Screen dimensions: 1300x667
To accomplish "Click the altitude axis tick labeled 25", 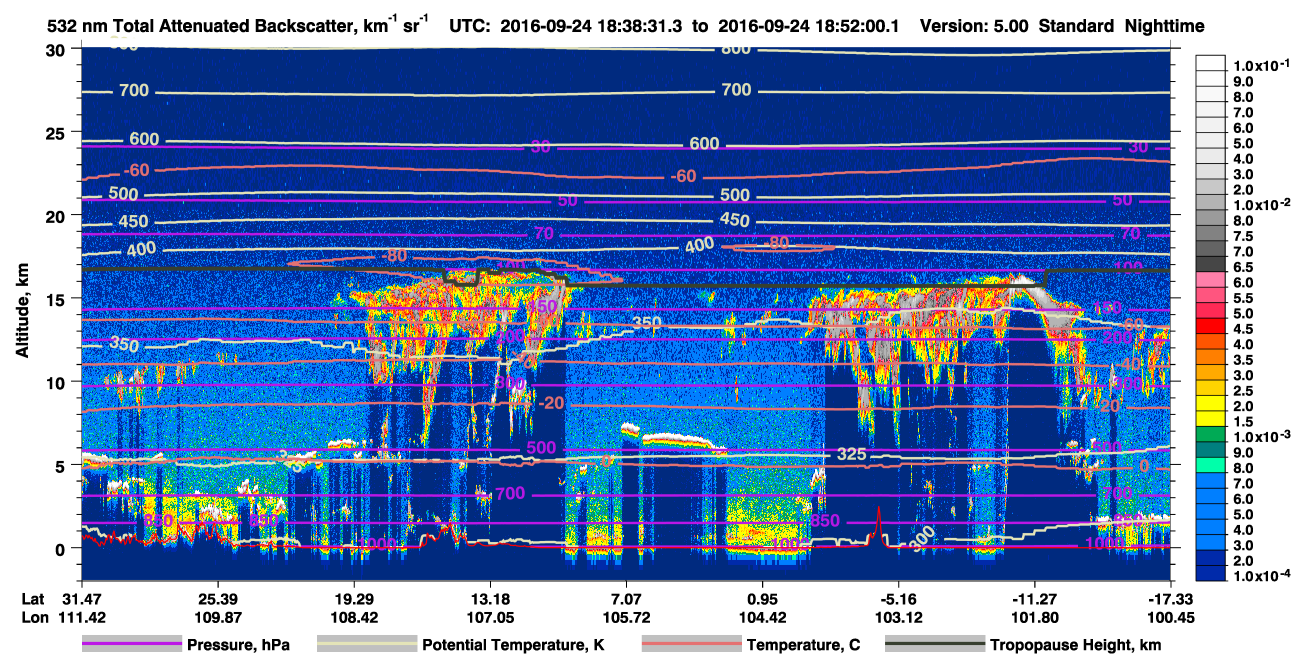I will pyautogui.click(x=58, y=132).
